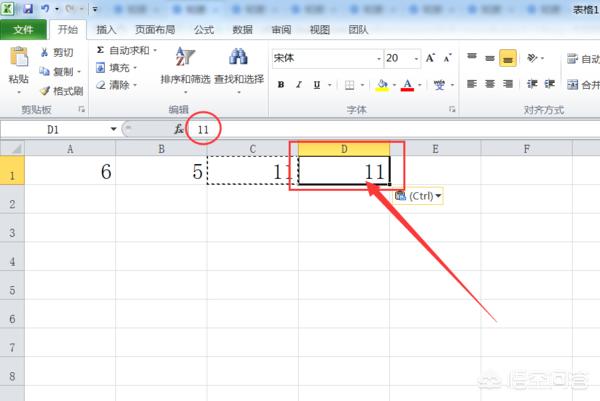The width and height of the screenshot is (600, 401).
Task: Click the text orientation icon
Action: point(532,58)
